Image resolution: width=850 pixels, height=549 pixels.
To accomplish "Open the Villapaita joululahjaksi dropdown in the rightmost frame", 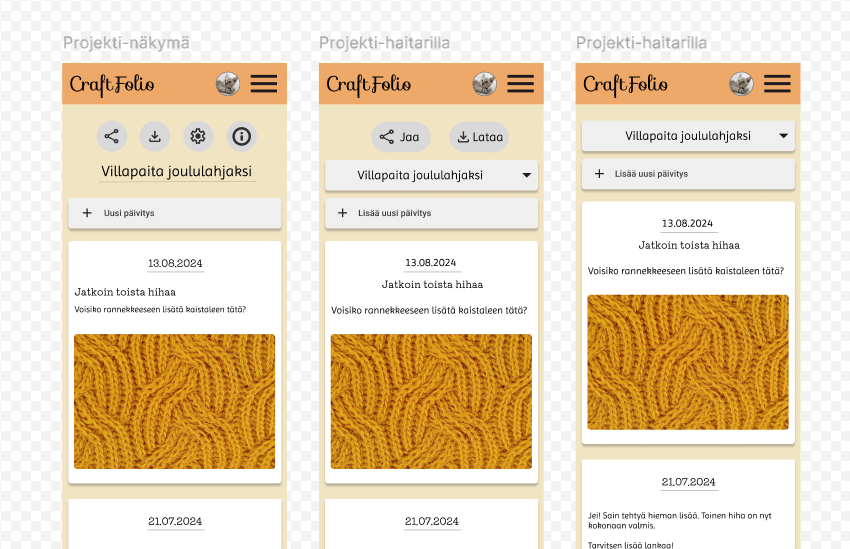I will (688, 136).
